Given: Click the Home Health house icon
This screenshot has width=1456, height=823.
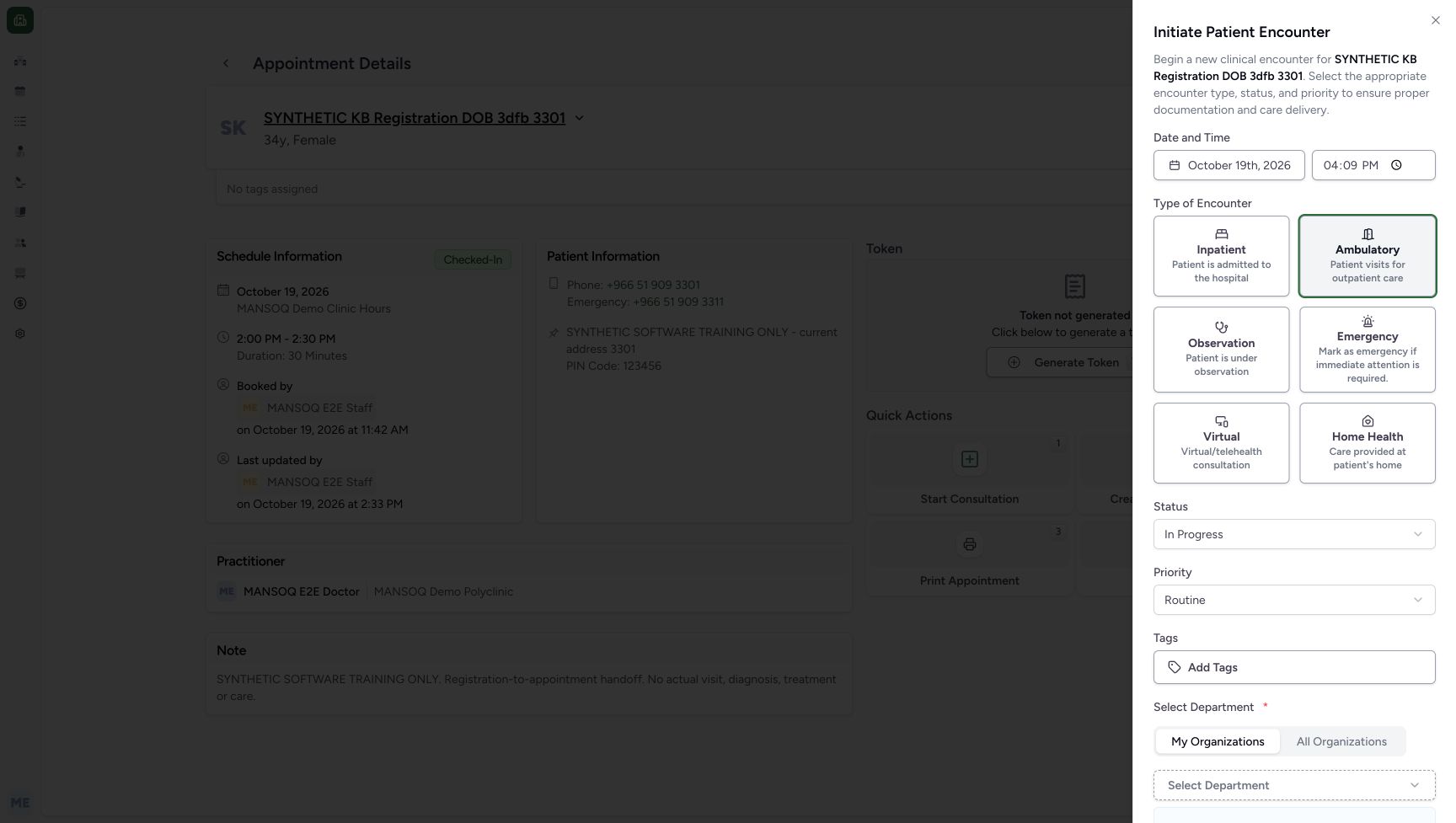Looking at the screenshot, I should pyautogui.click(x=1368, y=421).
